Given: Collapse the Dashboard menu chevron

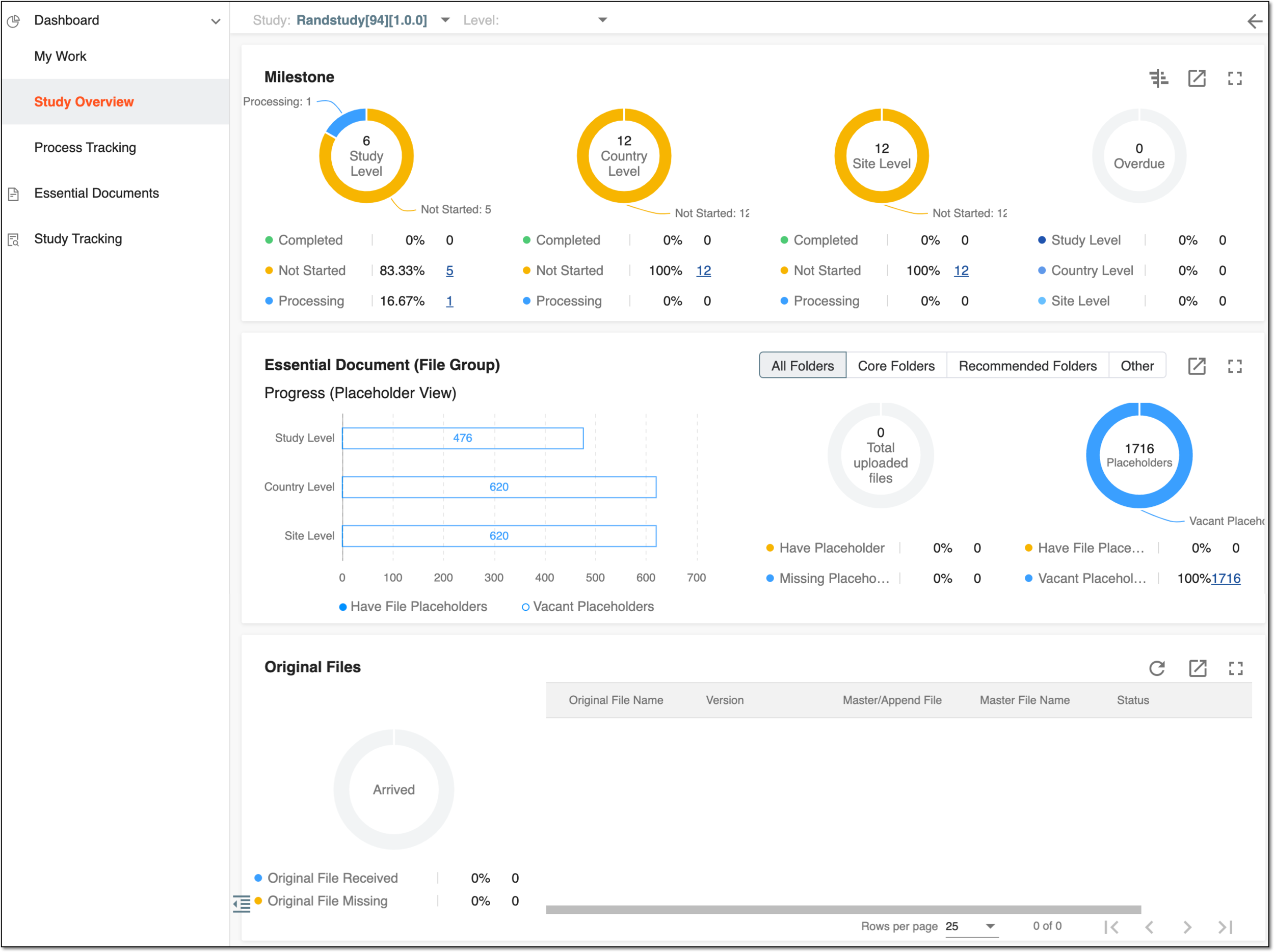Looking at the screenshot, I should [216, 21].
